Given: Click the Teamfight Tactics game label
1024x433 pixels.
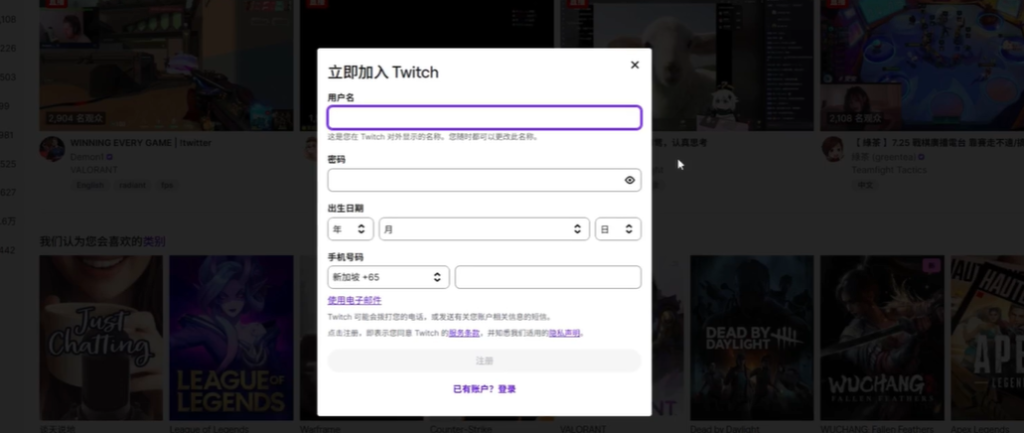Looking at the screenshot, I should [889, 170].
